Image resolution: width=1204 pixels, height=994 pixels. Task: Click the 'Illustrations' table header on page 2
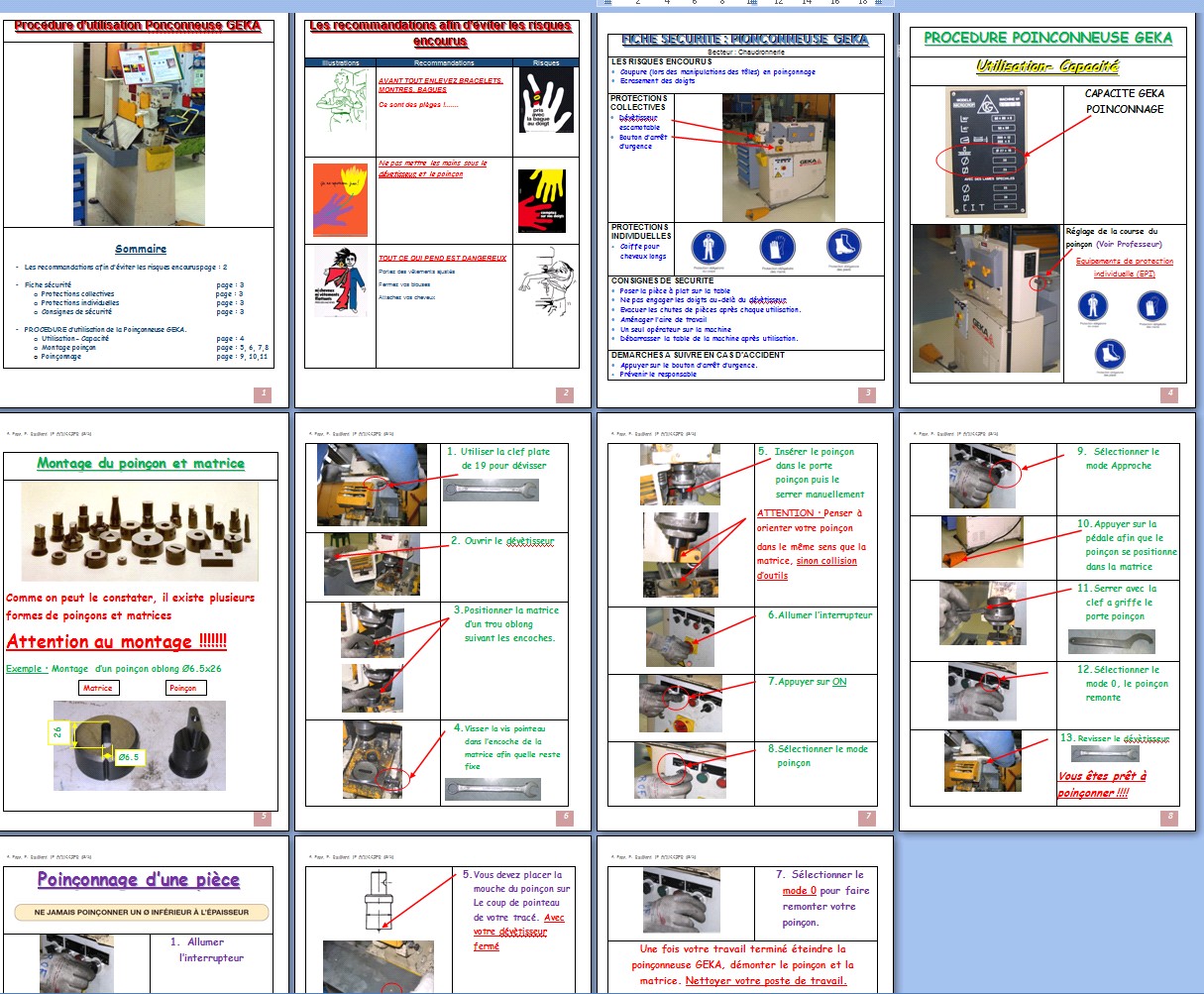[340, 62]
